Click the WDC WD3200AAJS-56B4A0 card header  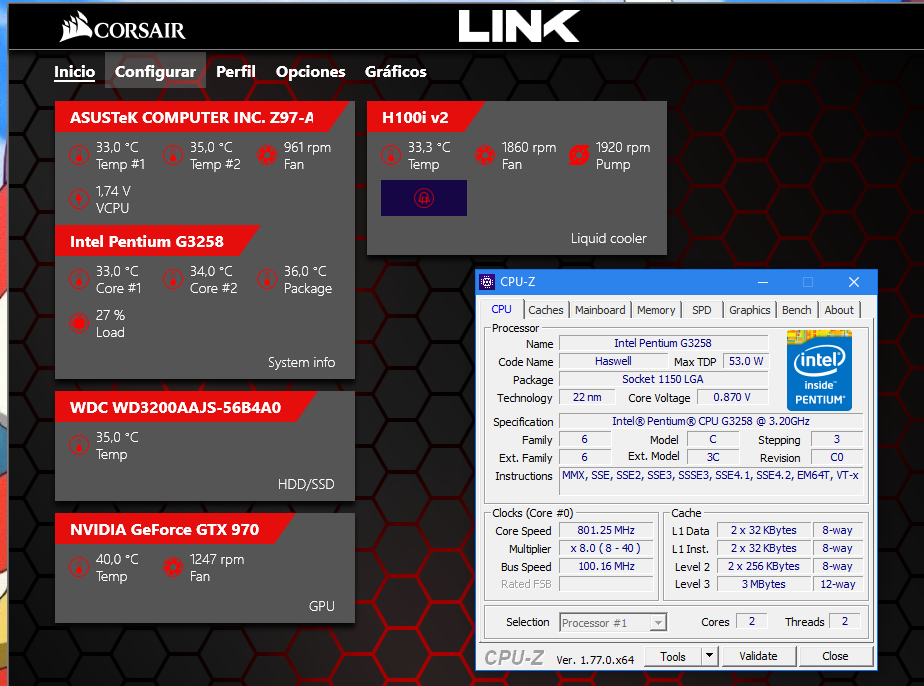[184, 407]
